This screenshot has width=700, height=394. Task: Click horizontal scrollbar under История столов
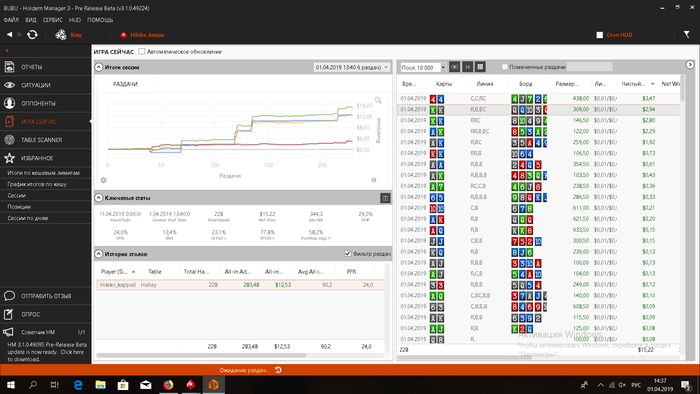(x=201, y=356)
